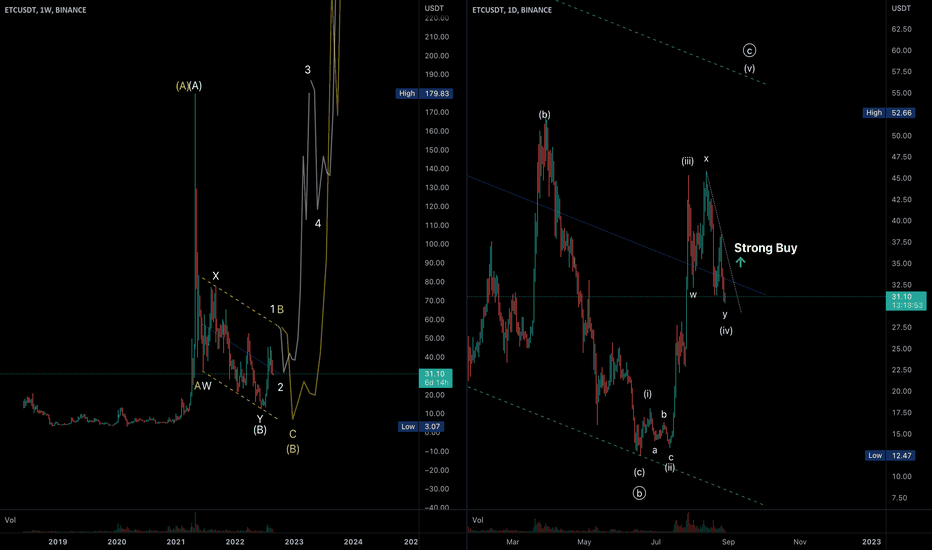Select the wave 3 label
Viewport: 932px width, 550px height.
(307, 70)
